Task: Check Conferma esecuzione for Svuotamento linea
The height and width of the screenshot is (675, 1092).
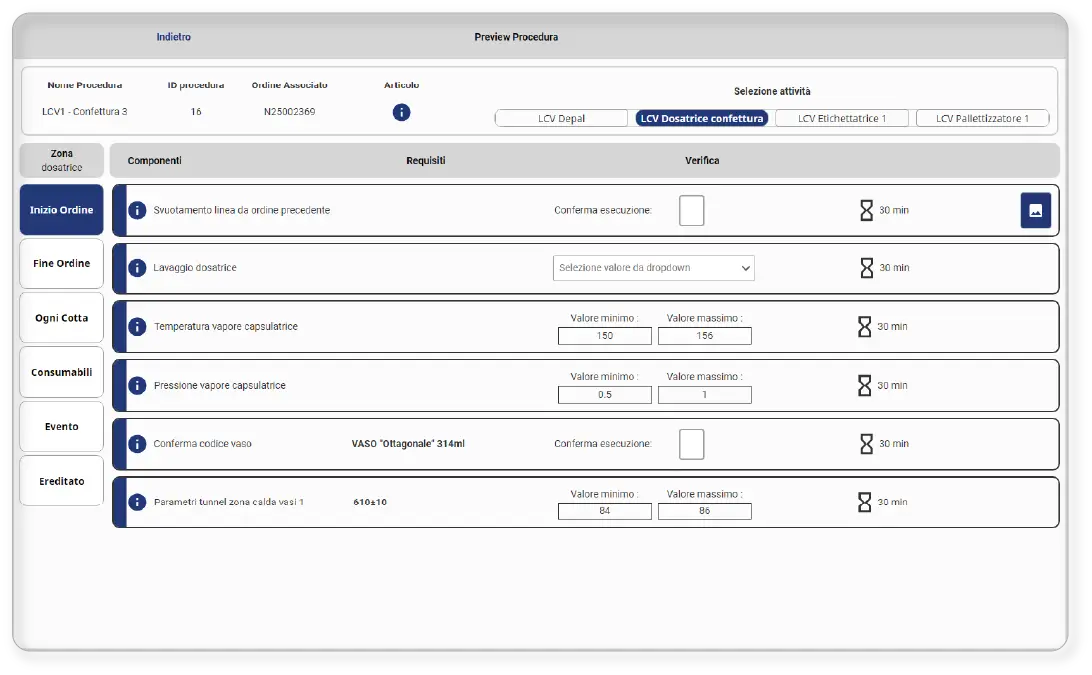Action: click(692, 210)
